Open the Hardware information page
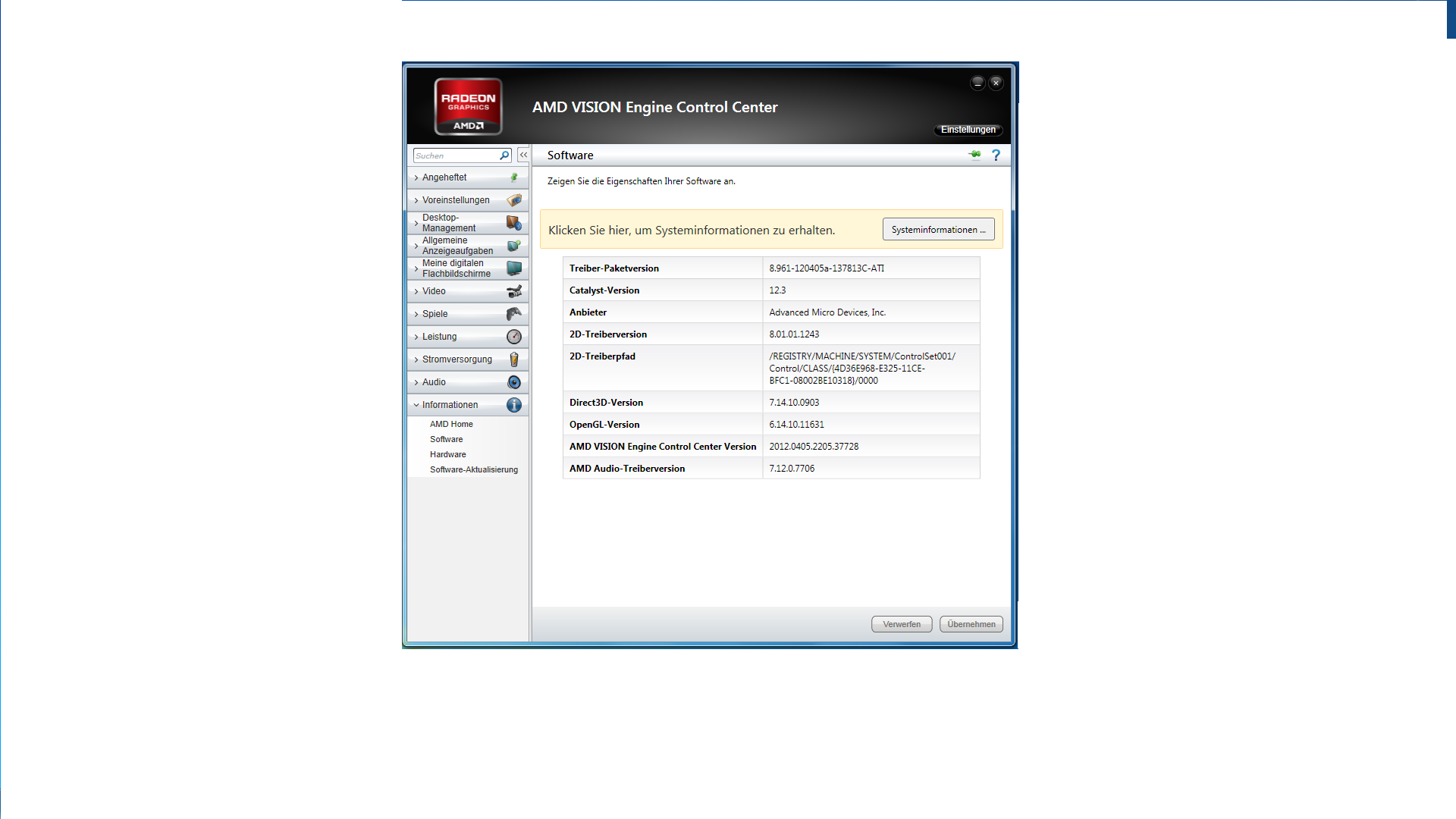 (x=447, y=454)
